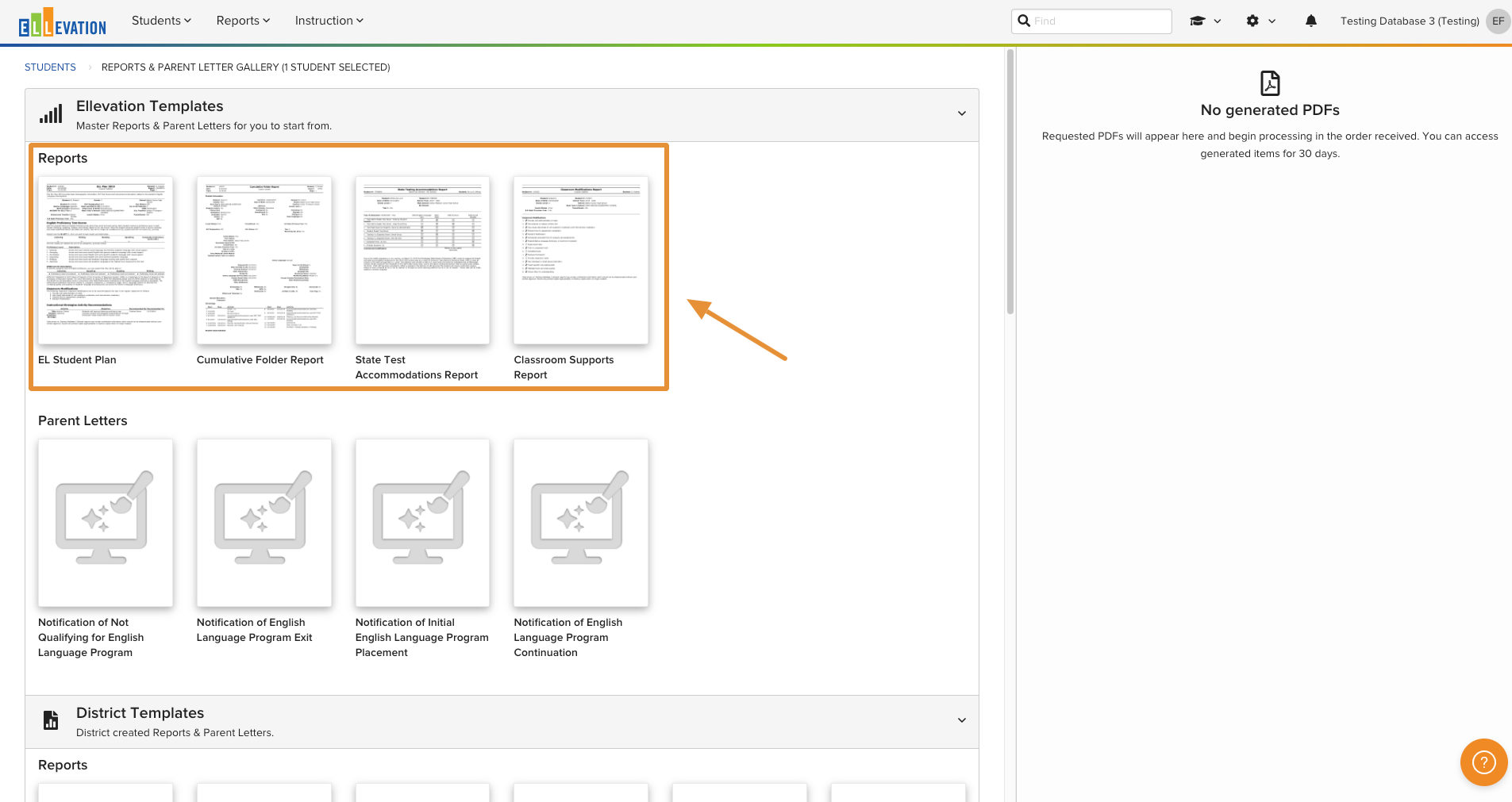Click the District Templates heading
The height and width of the screenshot is (802, 1512).
point(140,713)
